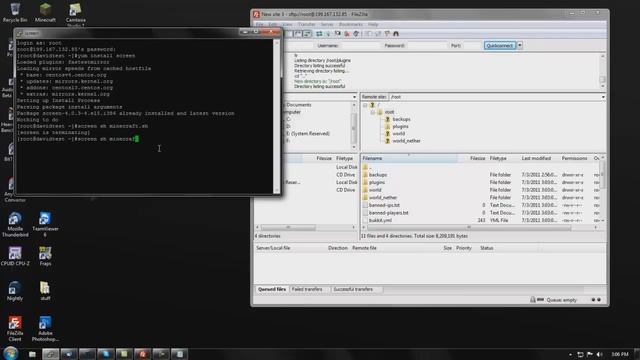Toggle the transfer queue display in toolbar
The width and height of the screenshot is (640, 360).
click(x=307, y=34)
